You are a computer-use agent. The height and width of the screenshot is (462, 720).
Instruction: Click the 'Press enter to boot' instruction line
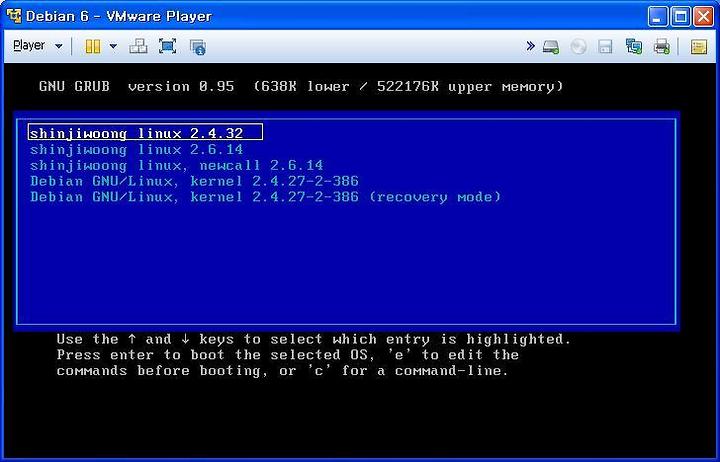click(288, 355)
